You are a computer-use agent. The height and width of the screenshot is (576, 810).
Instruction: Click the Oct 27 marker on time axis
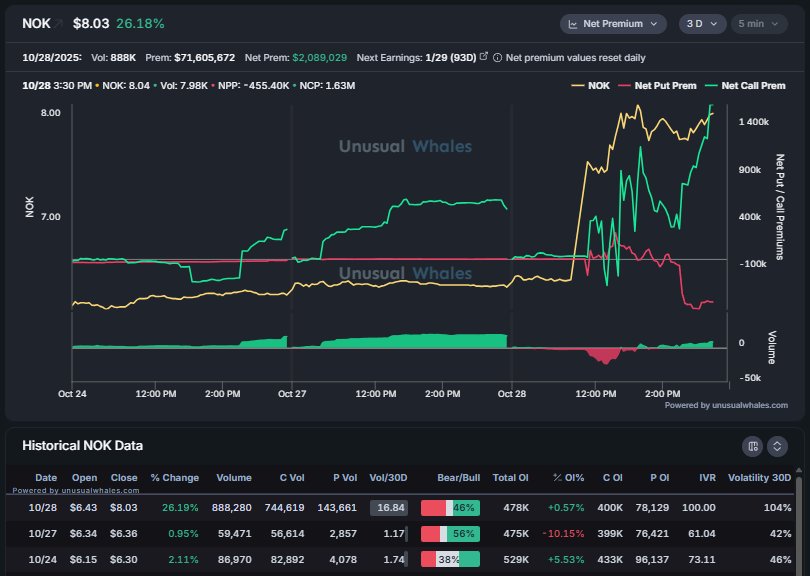point(291,394)
